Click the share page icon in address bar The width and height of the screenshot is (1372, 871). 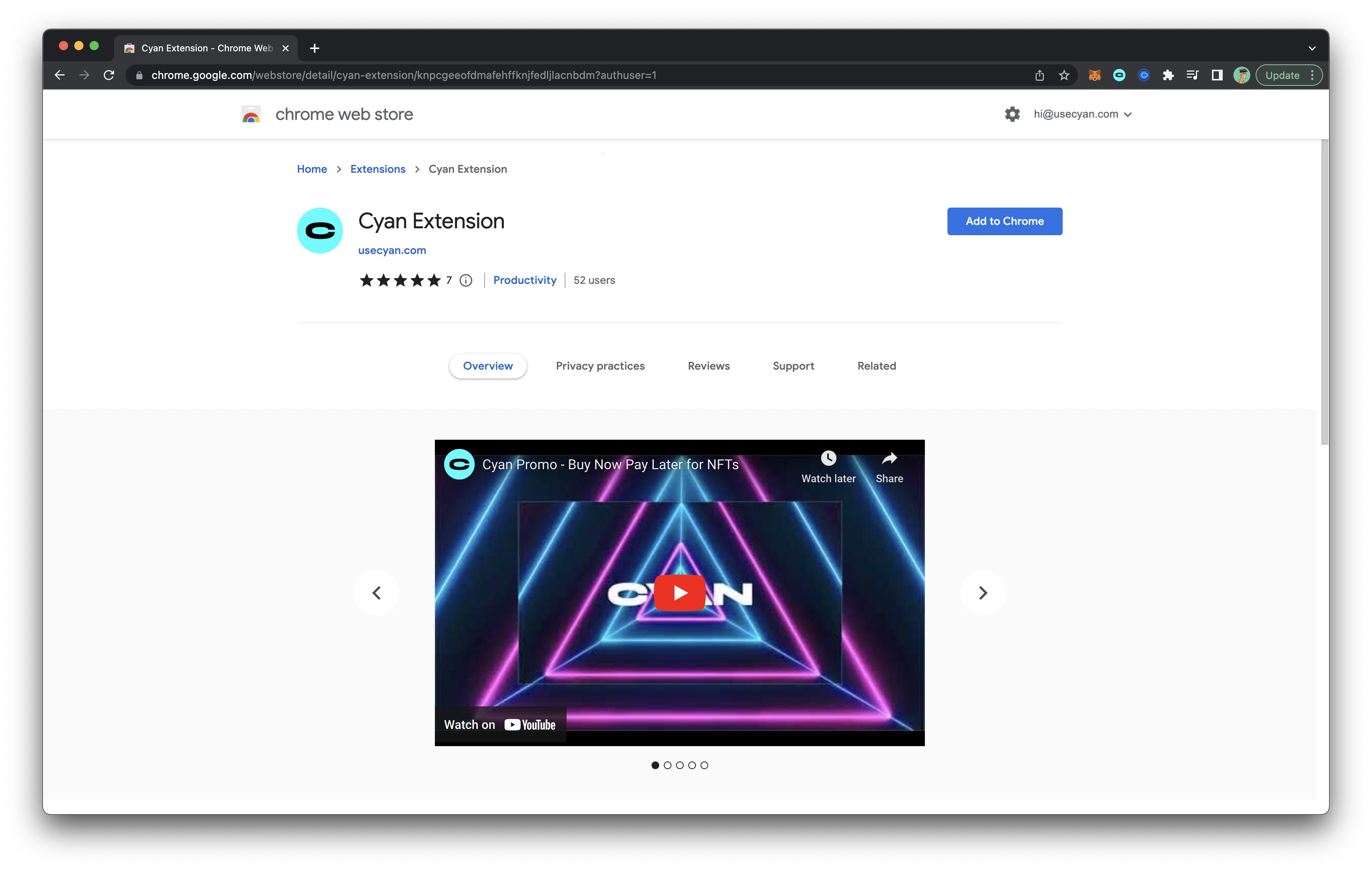click(x=1039, y=75)
